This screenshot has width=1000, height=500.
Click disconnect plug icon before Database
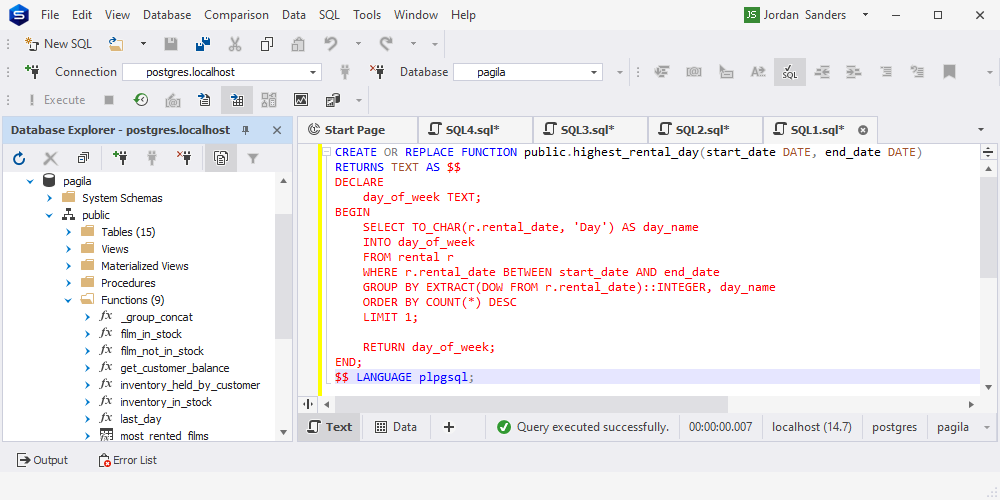point(377,71)
